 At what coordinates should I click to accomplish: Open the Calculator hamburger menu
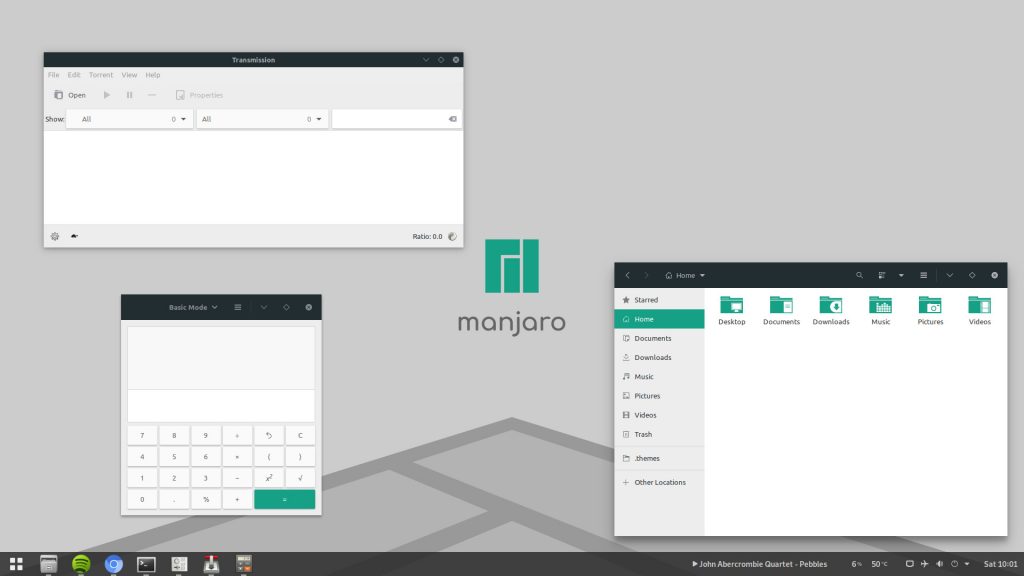[238, 307]
